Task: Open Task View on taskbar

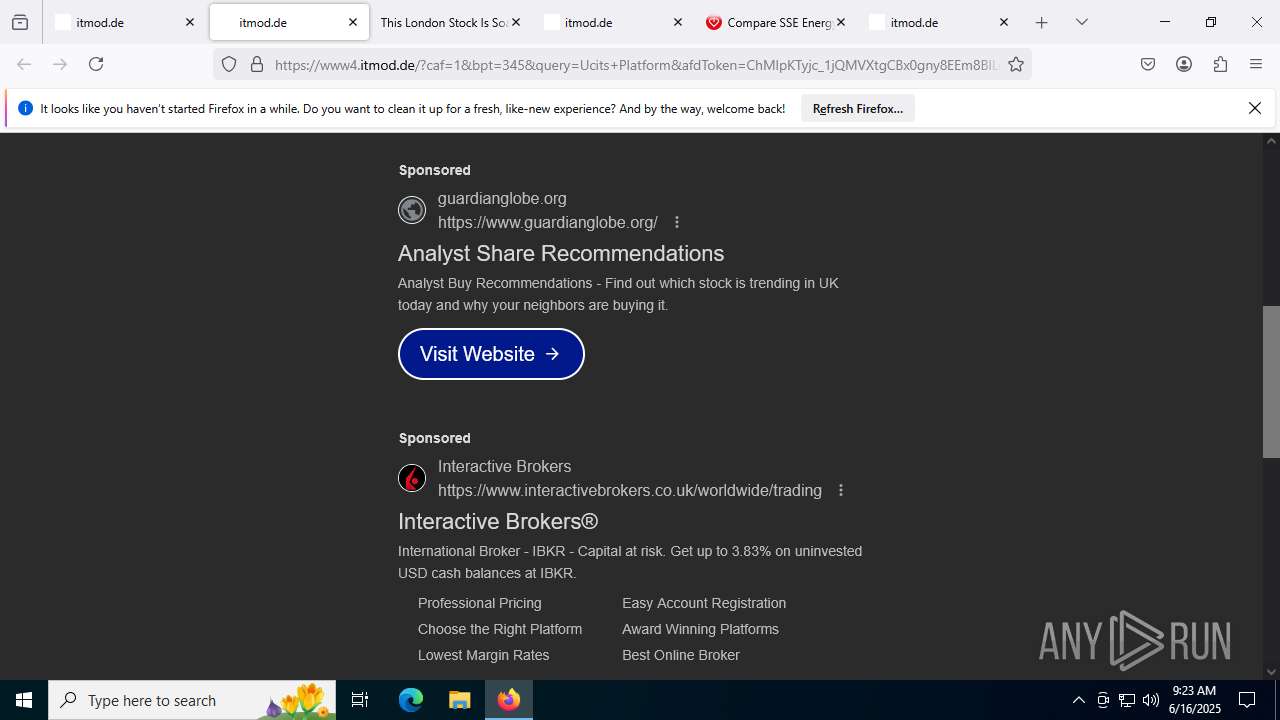Action: coord(360,700)
